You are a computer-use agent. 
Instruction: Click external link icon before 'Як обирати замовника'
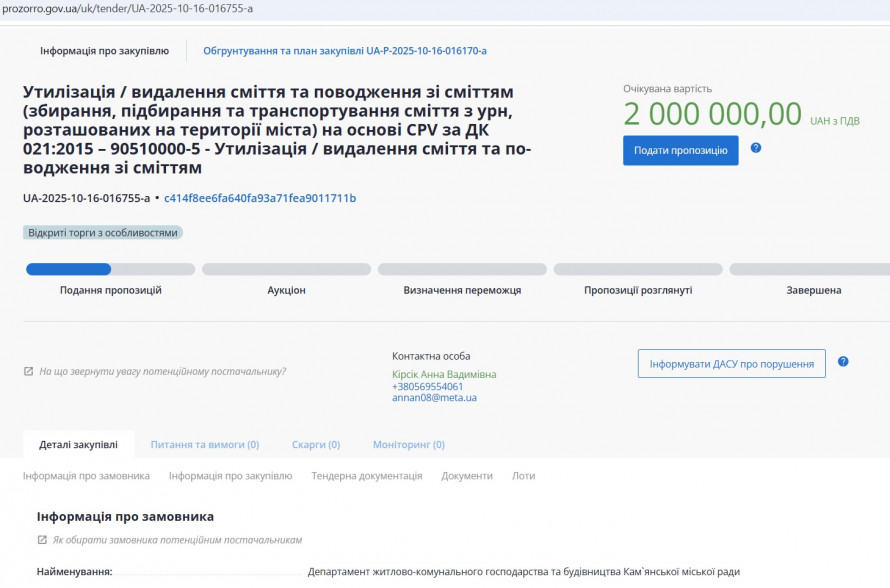click(42, 540)
